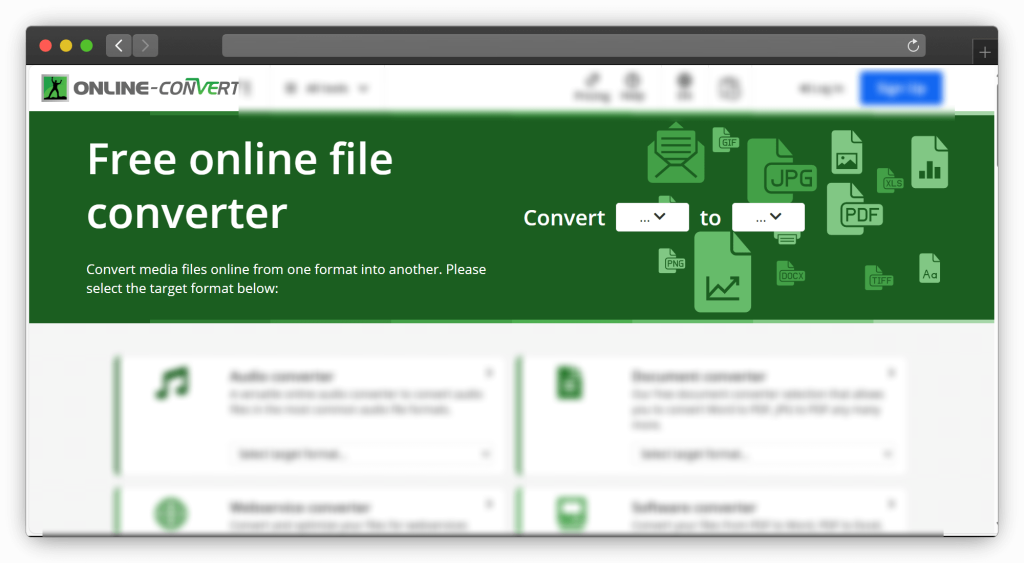Viewport: 1024px width, 563px height.
Task: Expand Audio converter's Select target format list
Action: point(363,454)
